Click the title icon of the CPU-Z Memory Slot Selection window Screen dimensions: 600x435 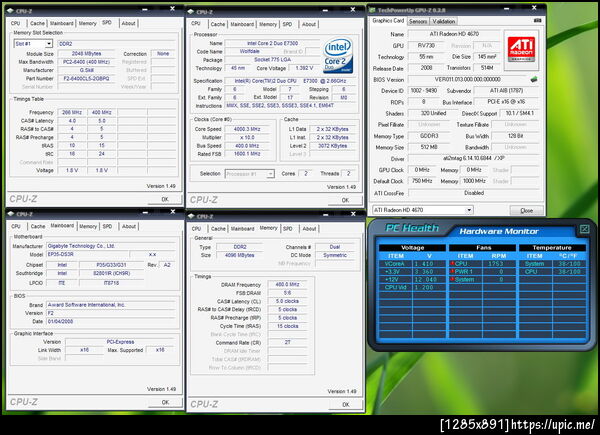point(11,10)
